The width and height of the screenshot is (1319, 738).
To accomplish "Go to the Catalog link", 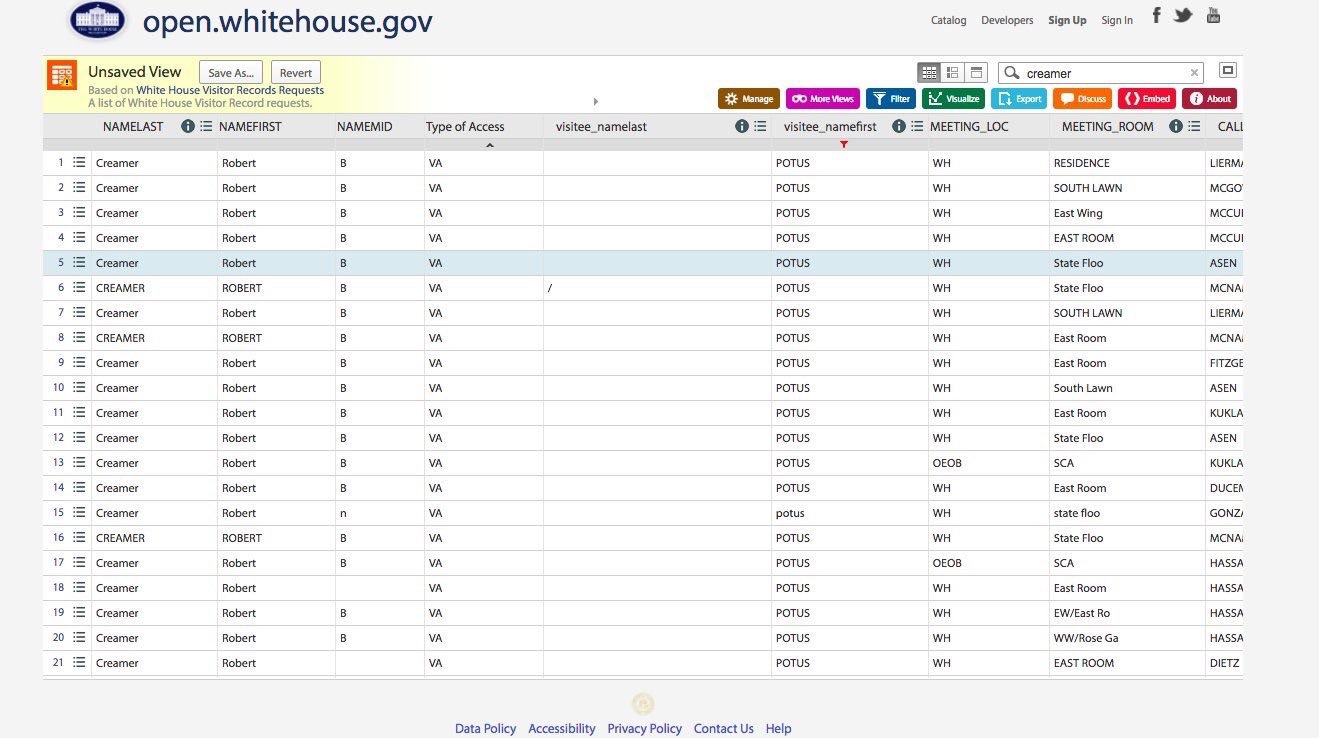I will click(x=949, y=20).
